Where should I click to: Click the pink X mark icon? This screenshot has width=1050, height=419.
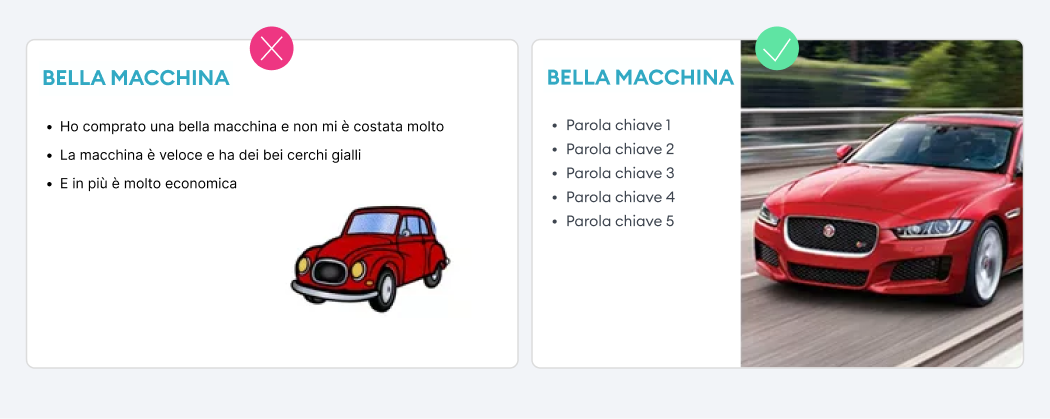point(271,48)
